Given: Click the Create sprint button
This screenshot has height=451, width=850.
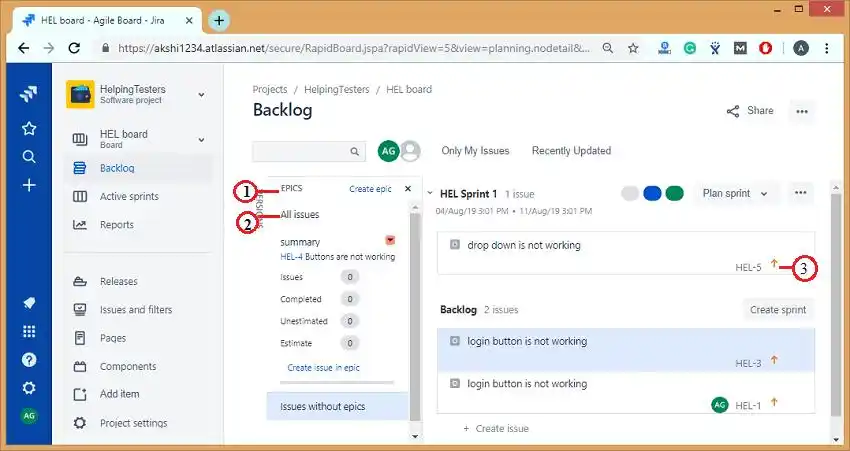Looking at the screenshot, I should coord(778,310).
